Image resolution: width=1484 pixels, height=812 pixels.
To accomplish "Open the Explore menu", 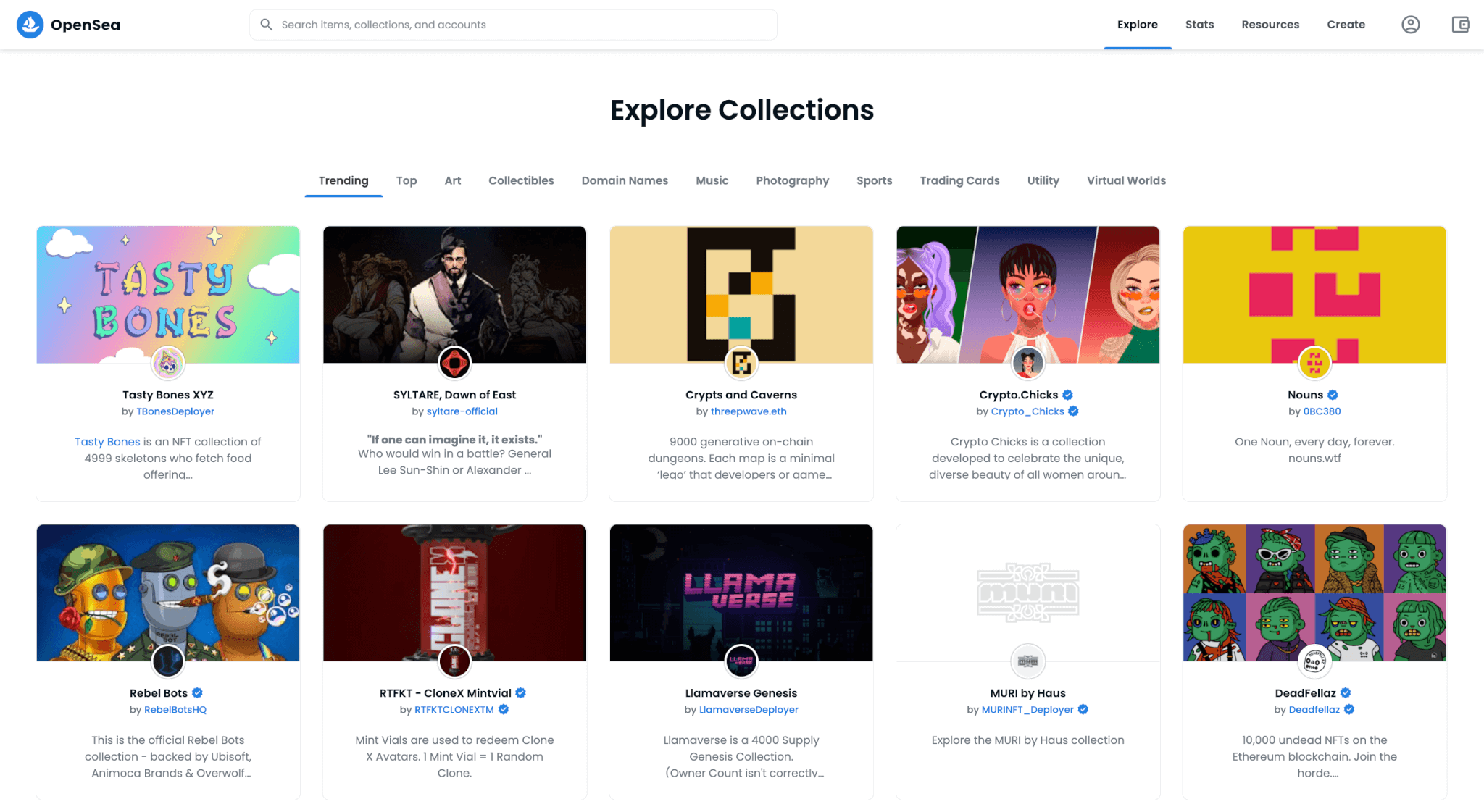I will pos(1137,25).
